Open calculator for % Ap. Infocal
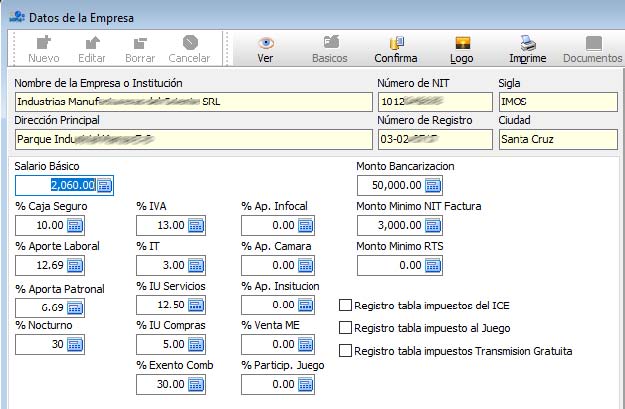 [305, 226]
